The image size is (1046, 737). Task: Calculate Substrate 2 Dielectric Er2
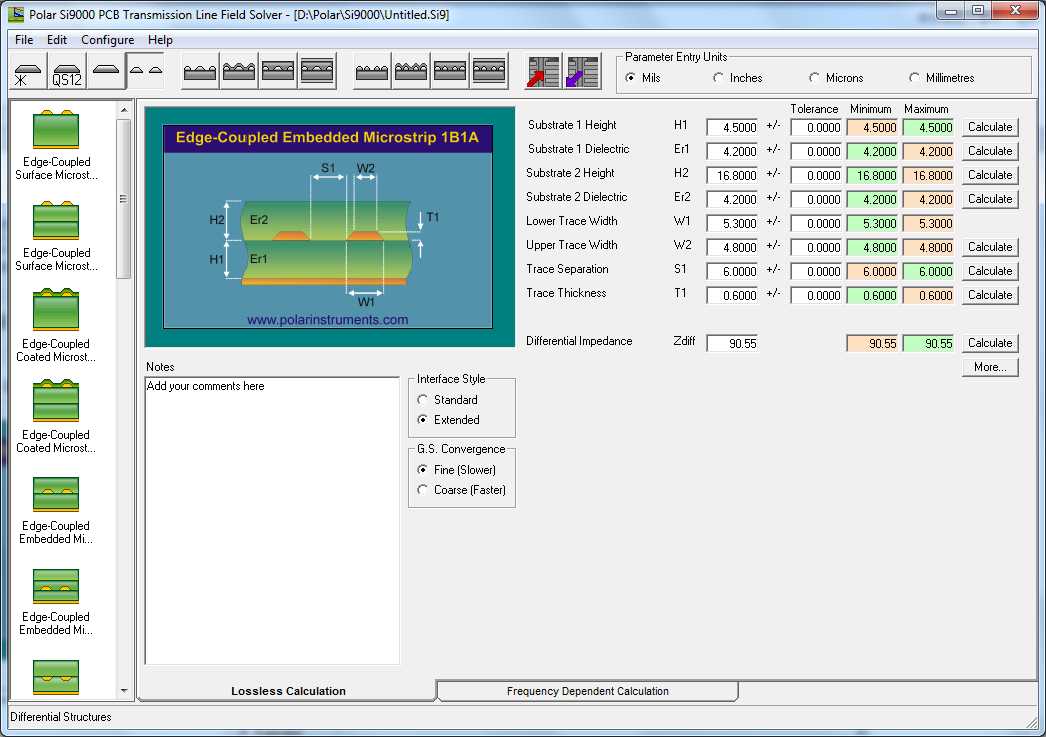[990, 199]
